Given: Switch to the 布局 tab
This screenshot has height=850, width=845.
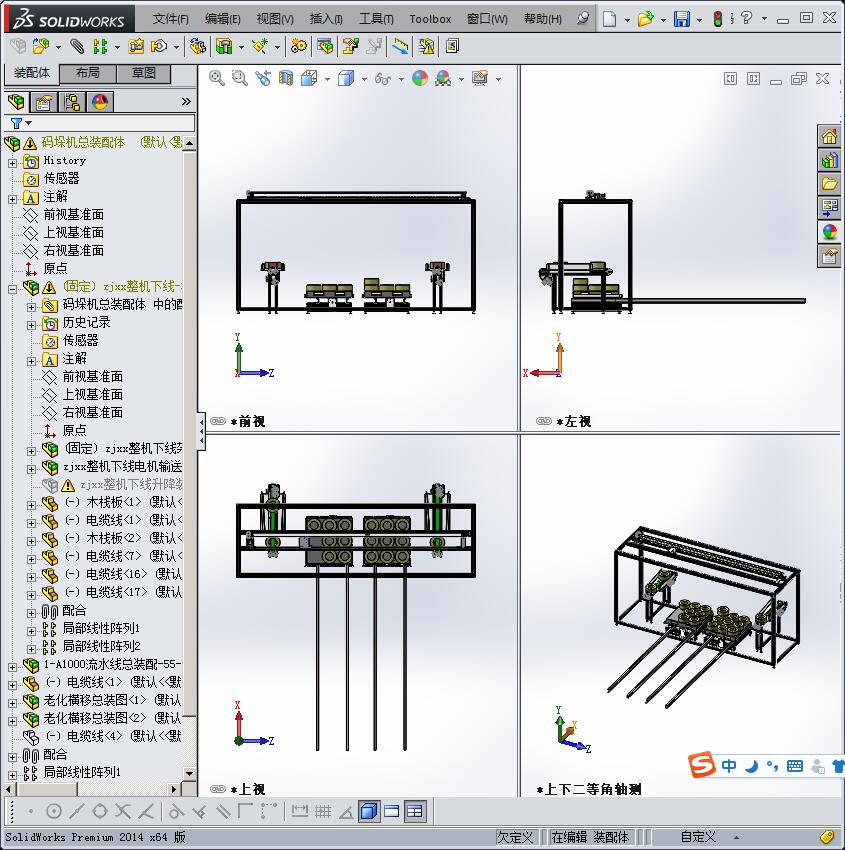Looking at the screenshot, I should (x=87, y=73).
